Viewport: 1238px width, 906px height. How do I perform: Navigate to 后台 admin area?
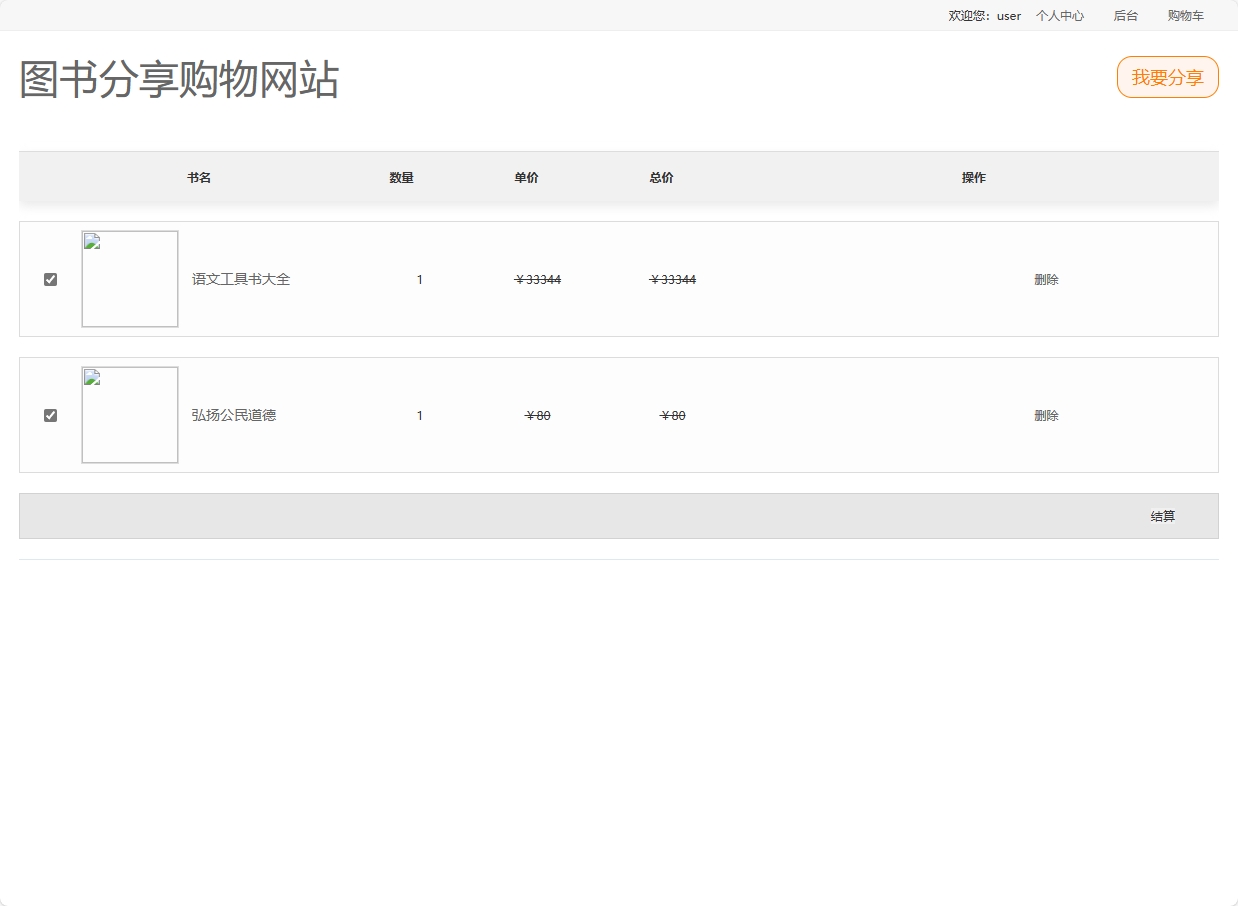pos(1125,15)
